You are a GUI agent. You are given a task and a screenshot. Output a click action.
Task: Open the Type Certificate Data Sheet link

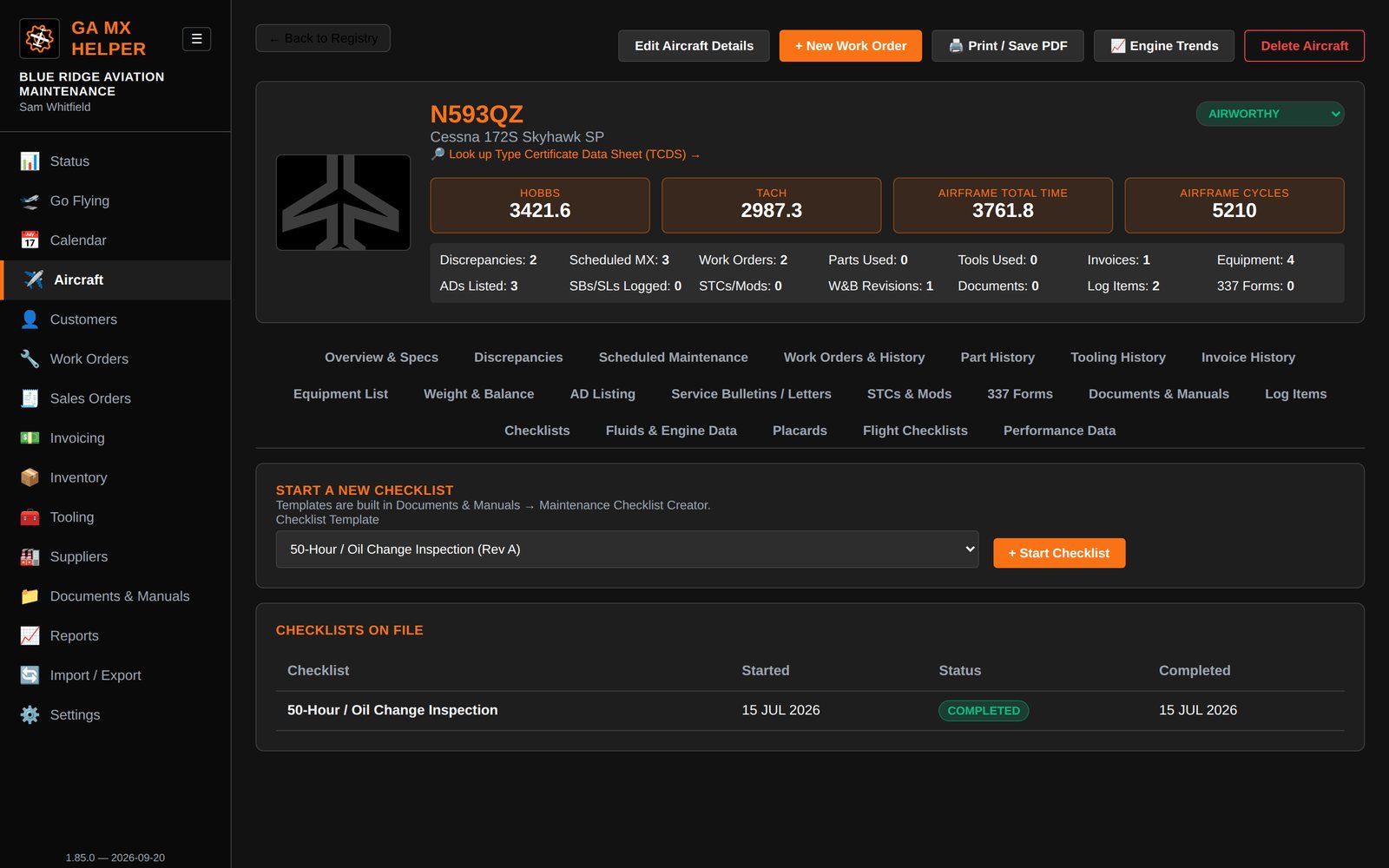[566, 155]
